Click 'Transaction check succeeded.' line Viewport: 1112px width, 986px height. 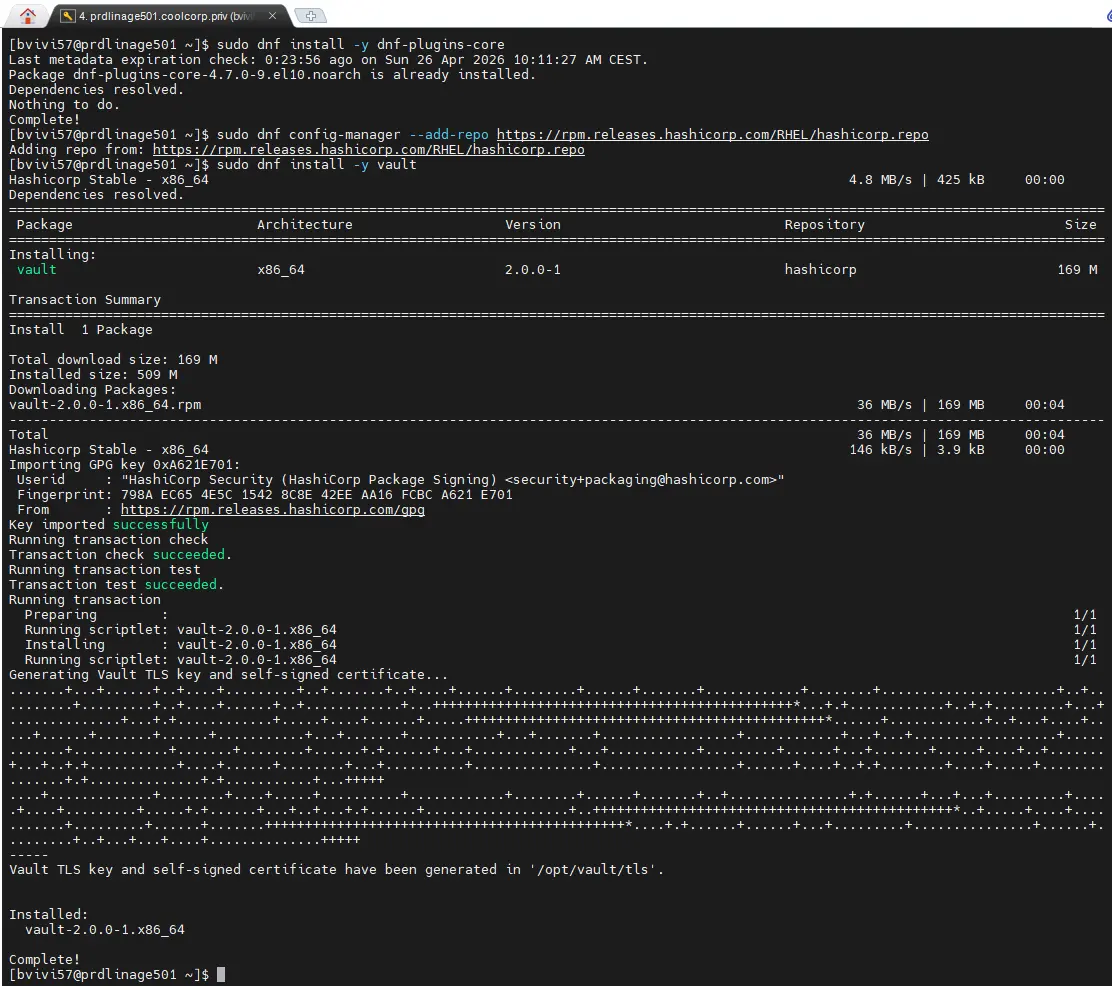point(121,555)
